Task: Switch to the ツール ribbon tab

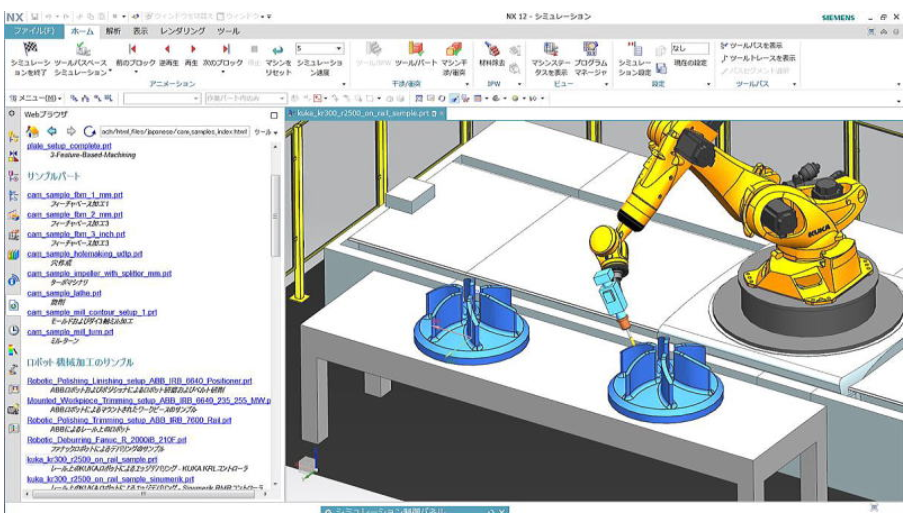Action: (228, 31)
